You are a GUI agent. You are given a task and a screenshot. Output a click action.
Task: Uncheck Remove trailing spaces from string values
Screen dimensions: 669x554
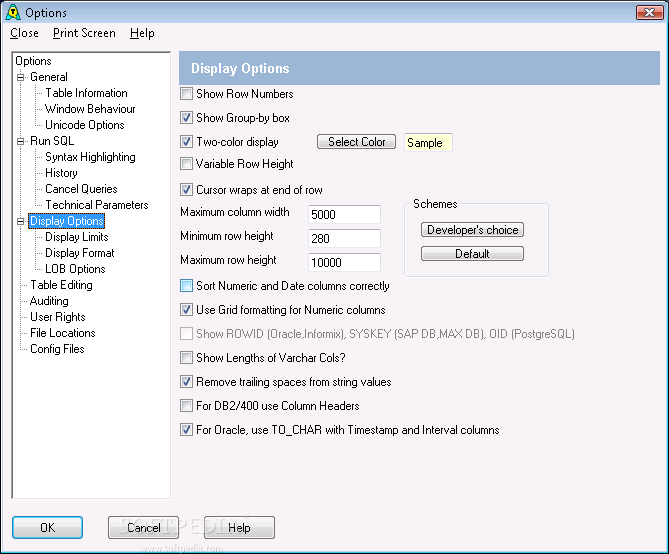click(x=186, y=382)
